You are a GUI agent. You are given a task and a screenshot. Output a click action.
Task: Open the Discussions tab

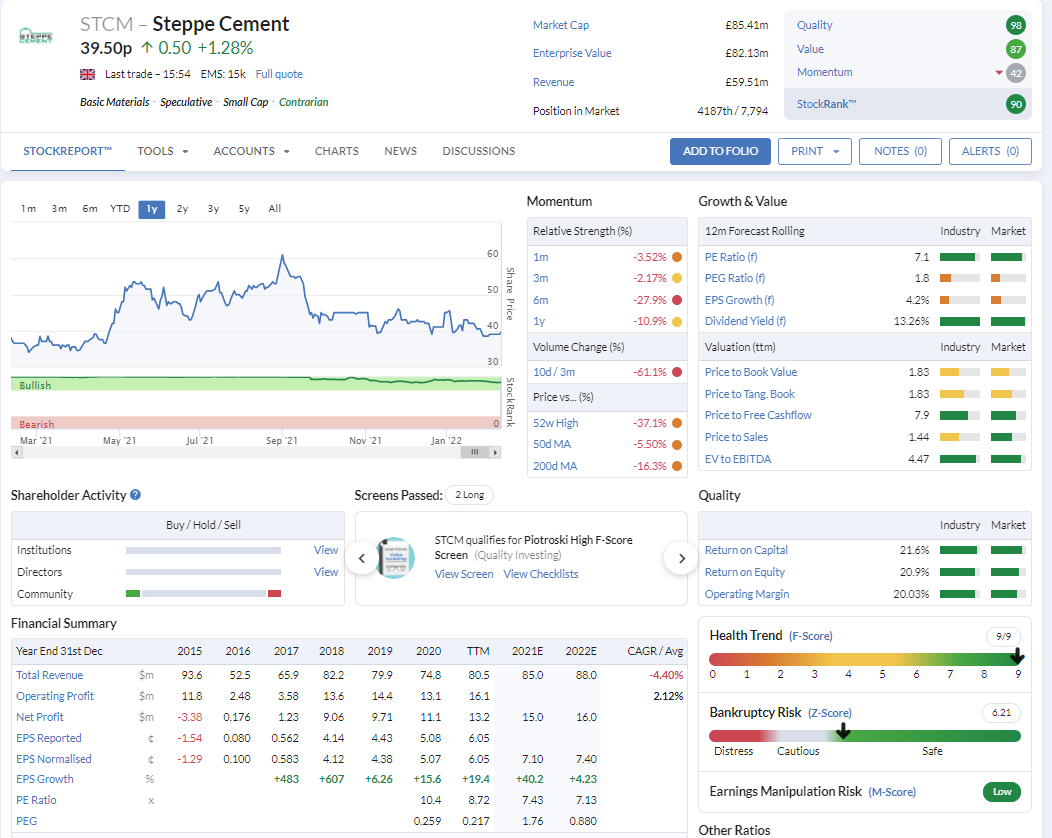(479, 152)
